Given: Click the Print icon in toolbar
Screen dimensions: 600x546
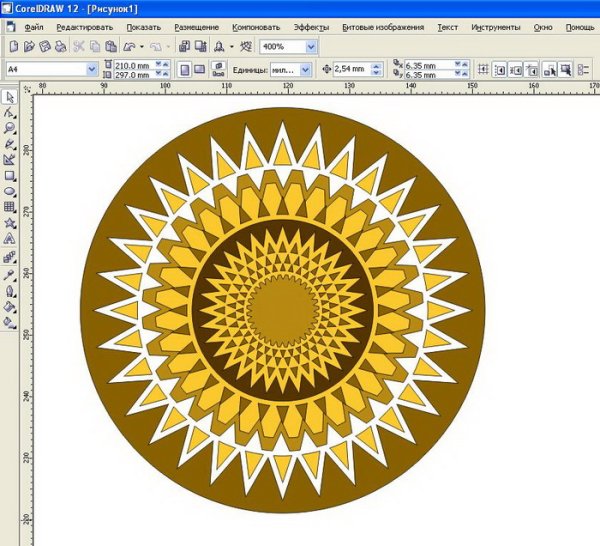Looking at the screenshot, I should 62,47.
